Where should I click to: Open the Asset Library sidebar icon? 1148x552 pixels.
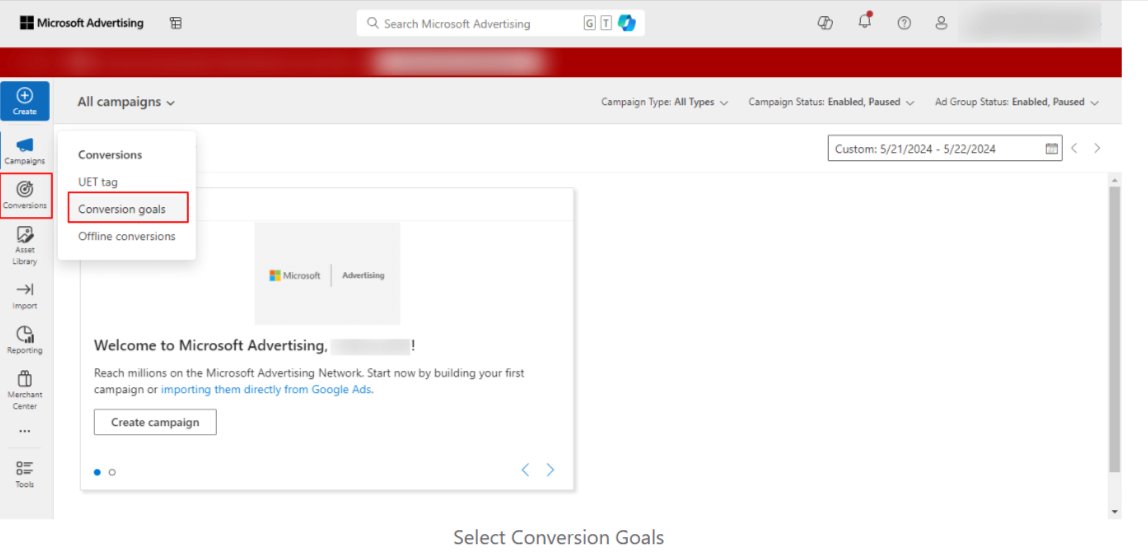point(25,245)
